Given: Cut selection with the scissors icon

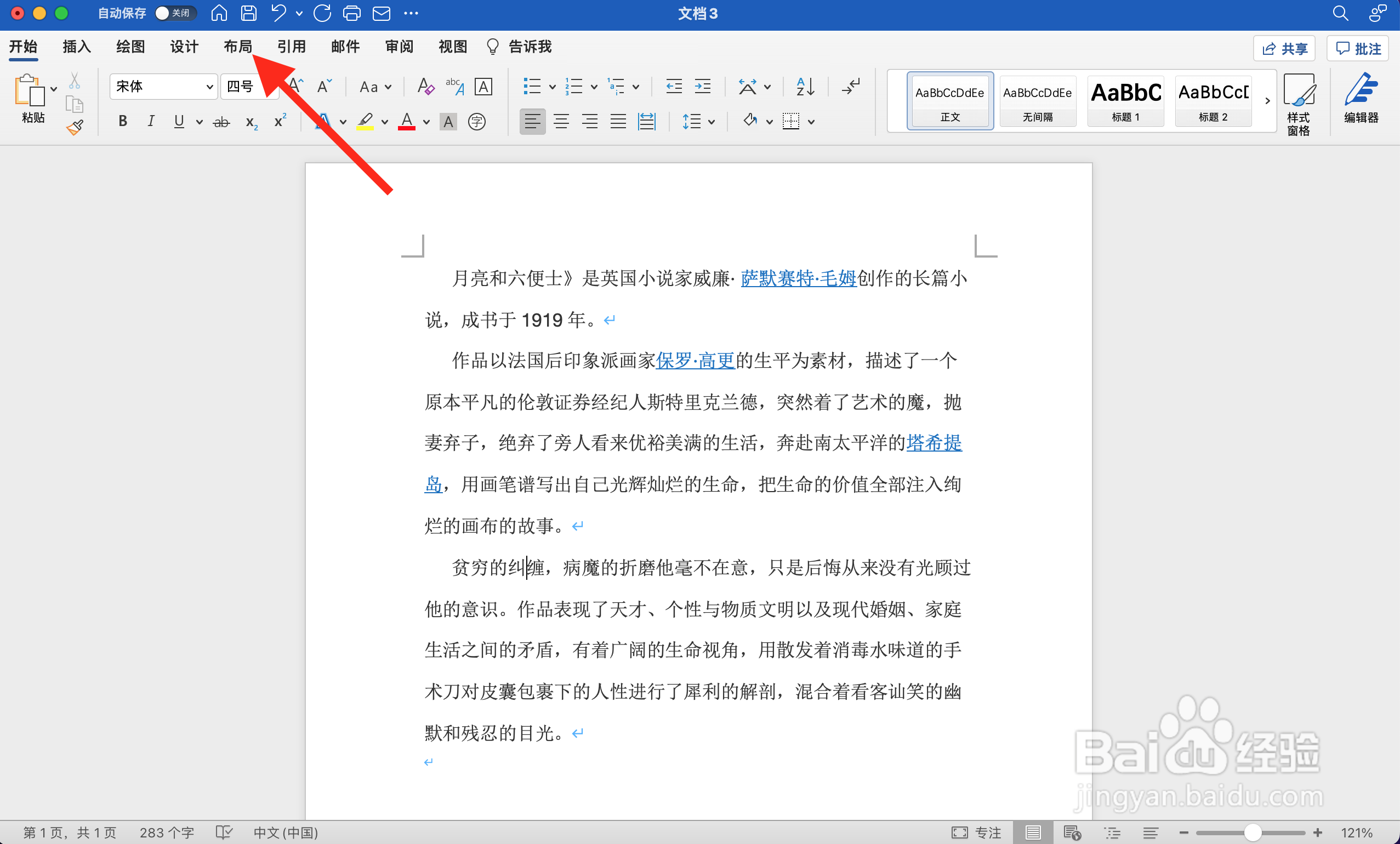Looking at the screenshot, I should click(75, 81).
